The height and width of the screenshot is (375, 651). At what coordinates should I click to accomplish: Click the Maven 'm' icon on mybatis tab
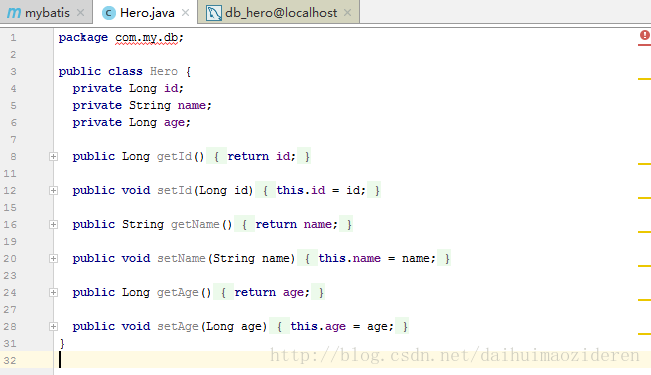[14, 13]
